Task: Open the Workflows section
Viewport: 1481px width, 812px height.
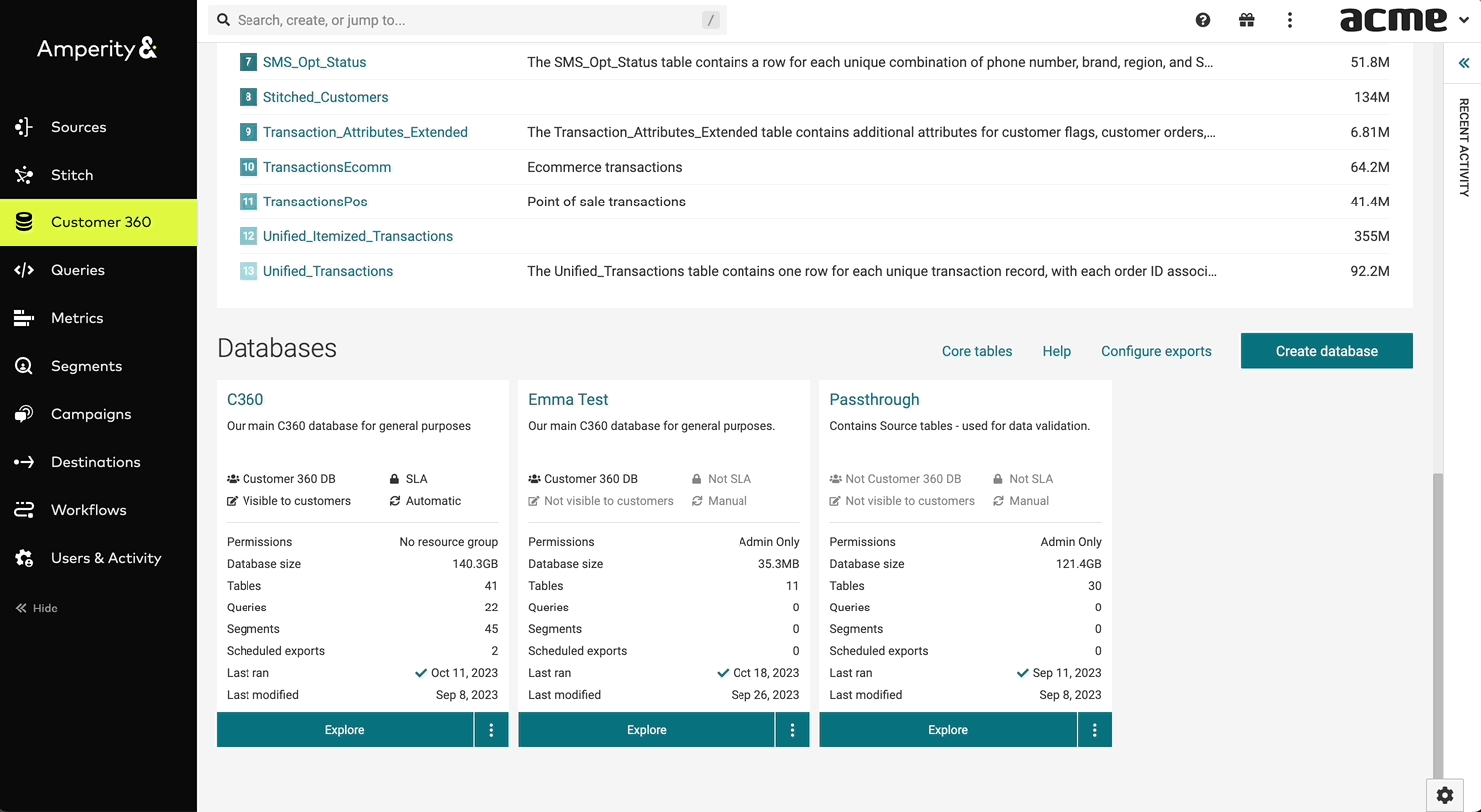Action: coord(22,510)
